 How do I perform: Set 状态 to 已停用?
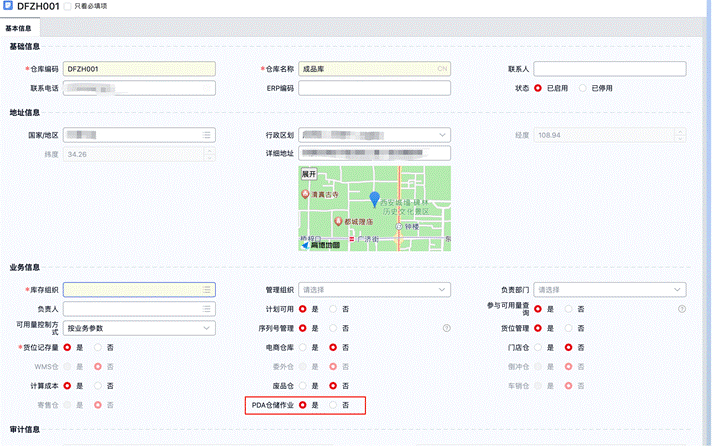[583, 88]
